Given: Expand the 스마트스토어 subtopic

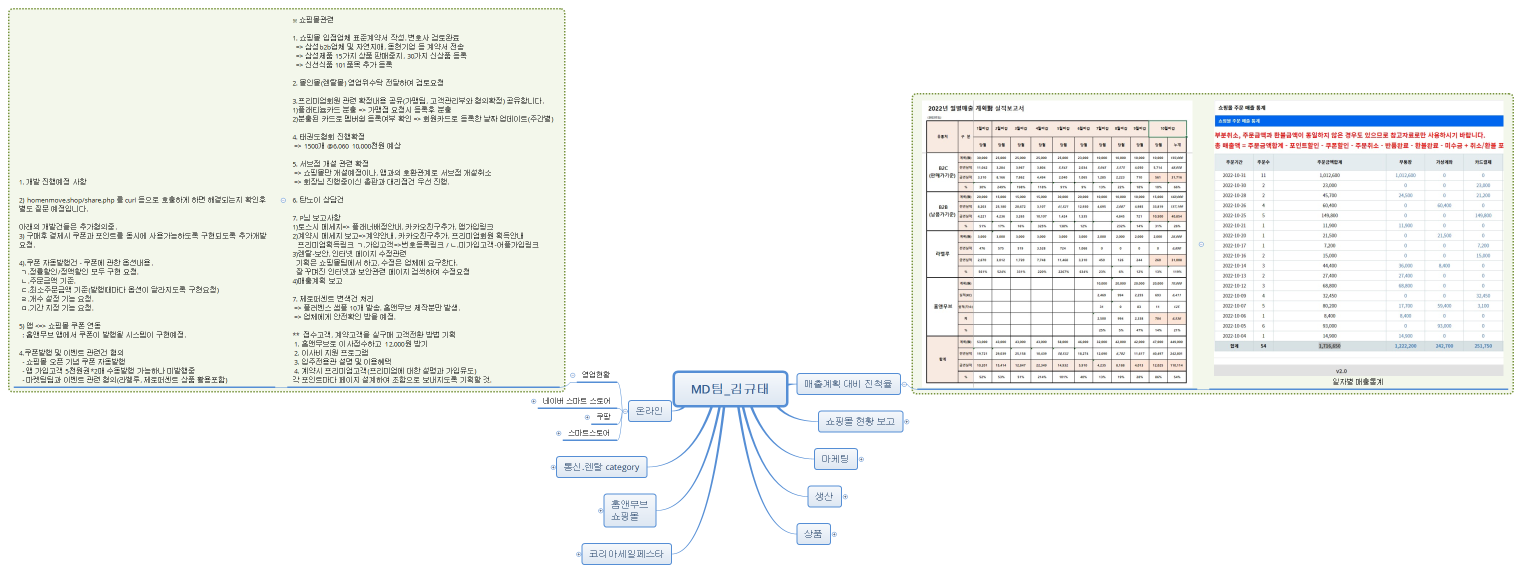Looking at the screenshot, I should (x=557, y=433).
